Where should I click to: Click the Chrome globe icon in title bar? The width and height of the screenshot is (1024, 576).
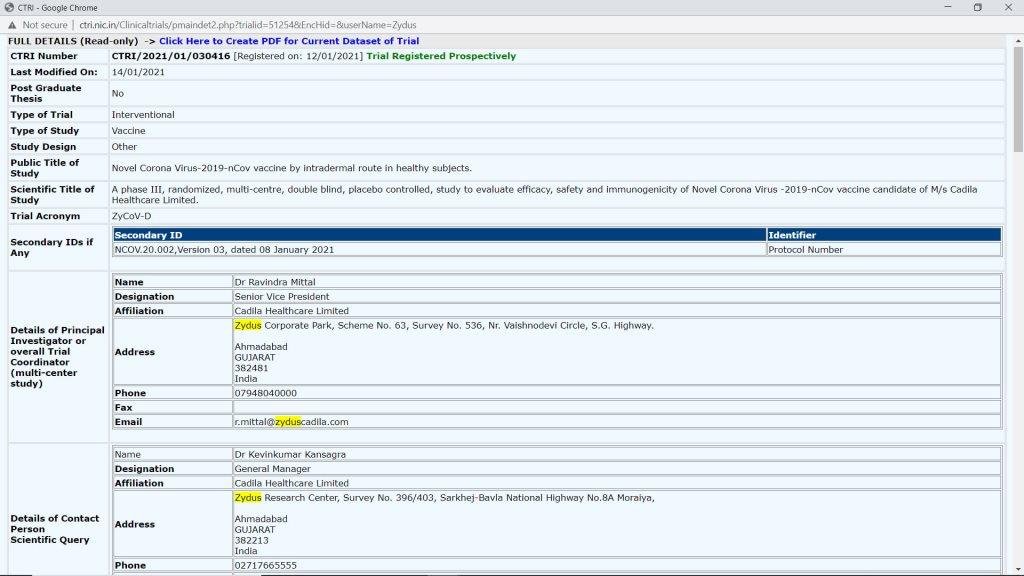coord(8,7)
